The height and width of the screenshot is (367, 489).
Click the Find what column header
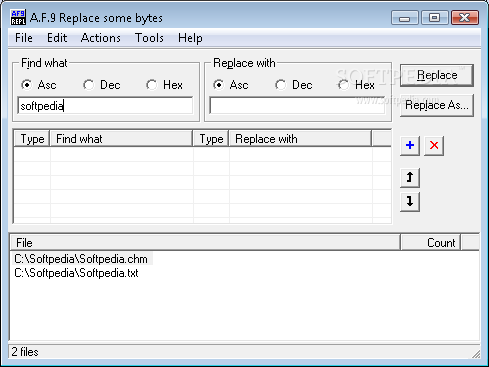(121, 139)
